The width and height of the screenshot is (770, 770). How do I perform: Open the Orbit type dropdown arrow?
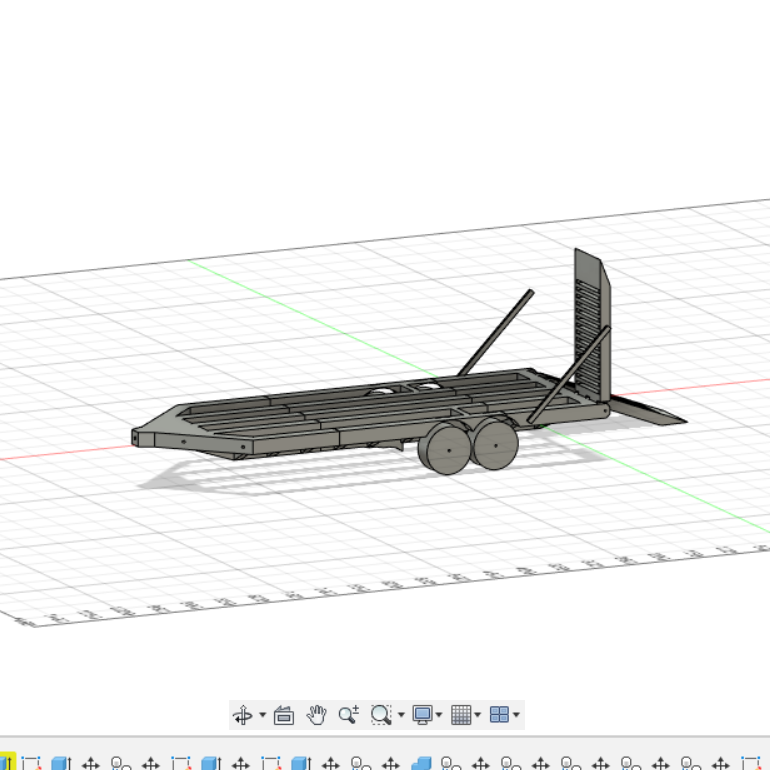click(x=263, y=715)
